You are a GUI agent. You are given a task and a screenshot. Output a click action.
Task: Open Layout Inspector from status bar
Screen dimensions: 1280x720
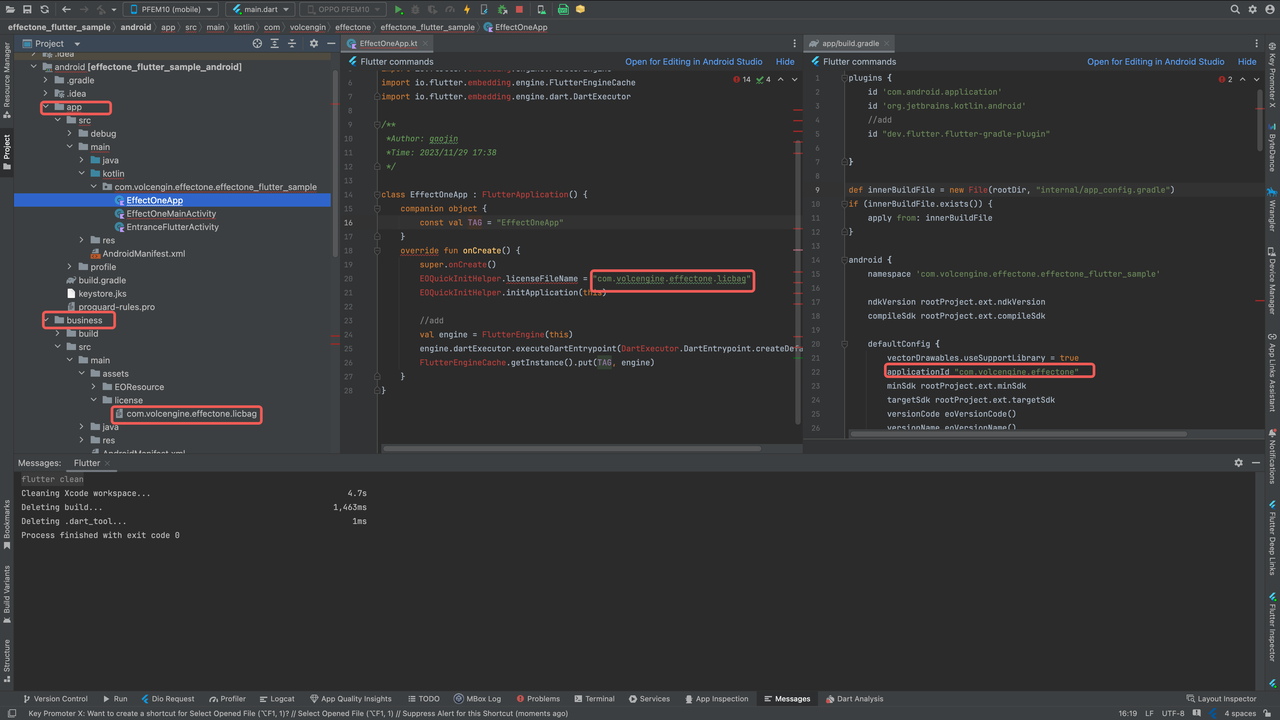click(x=1221, y=699)
